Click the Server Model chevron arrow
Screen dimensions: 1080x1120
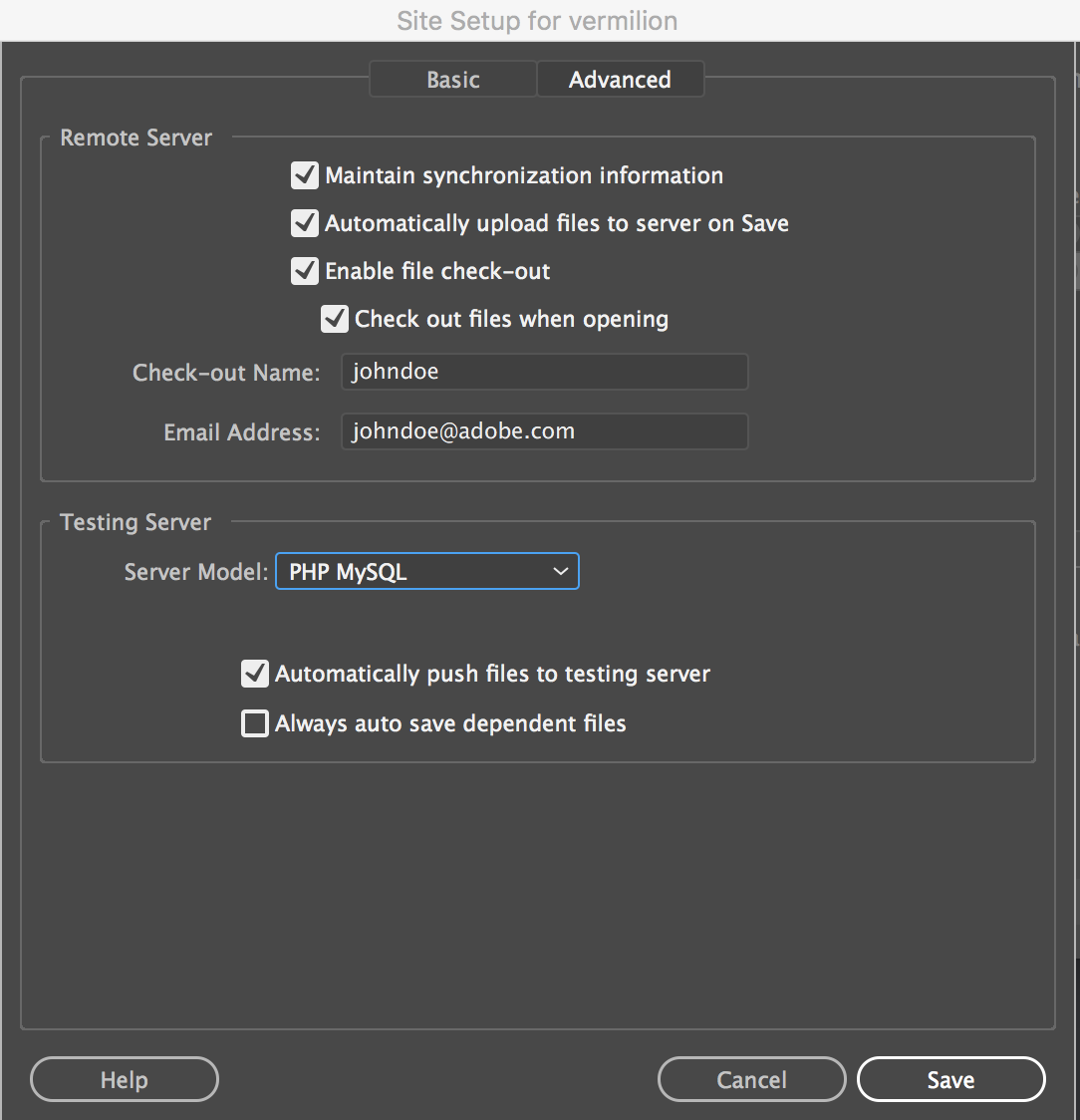point(559,570)
